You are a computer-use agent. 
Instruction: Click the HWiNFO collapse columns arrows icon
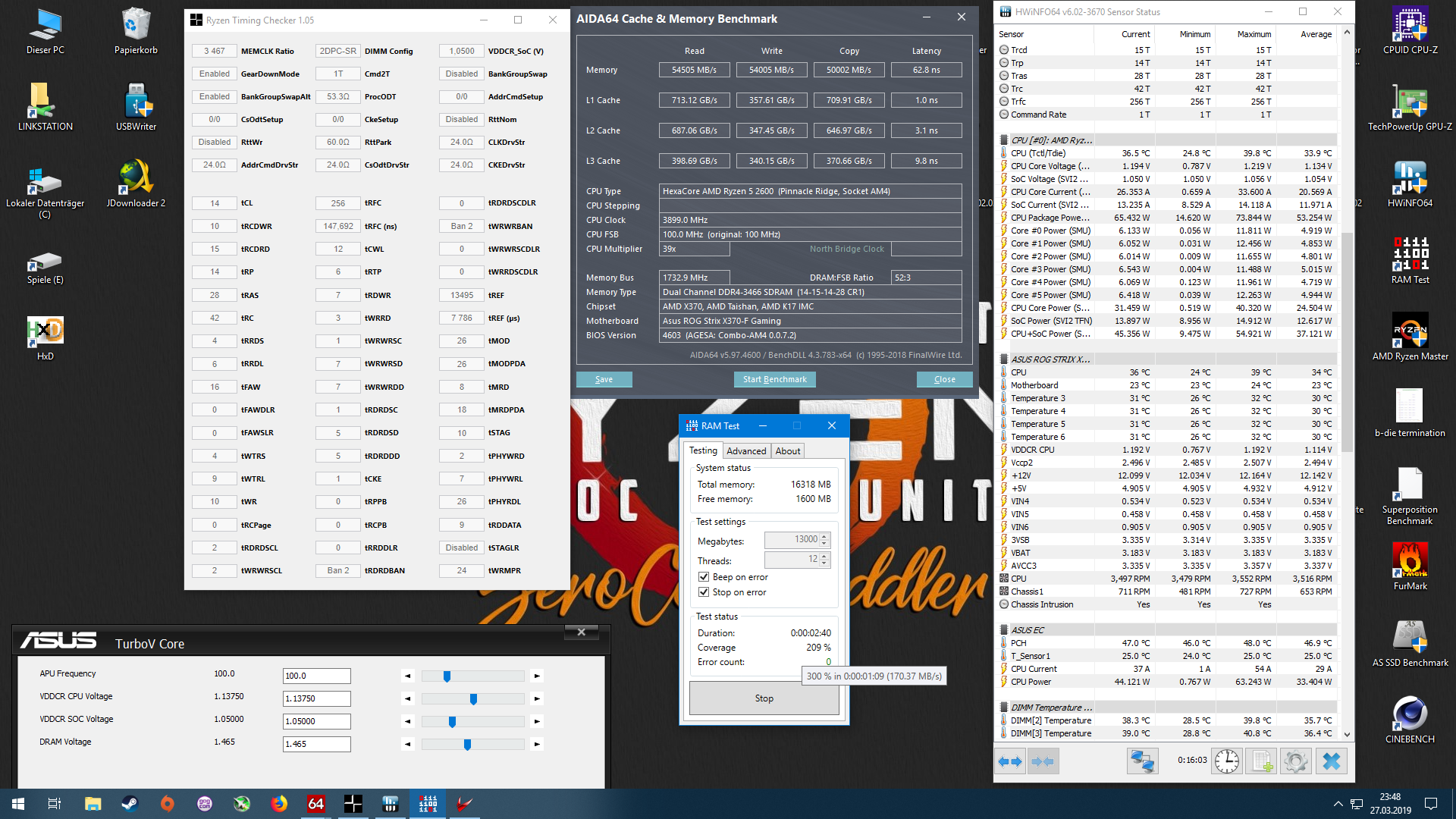[1043, 761]
